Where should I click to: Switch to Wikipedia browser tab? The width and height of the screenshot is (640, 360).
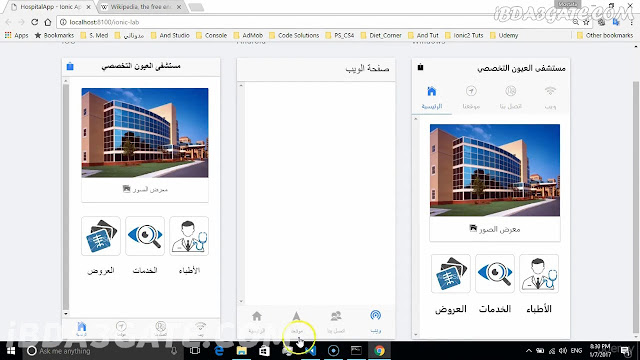(x=141, y=7)
